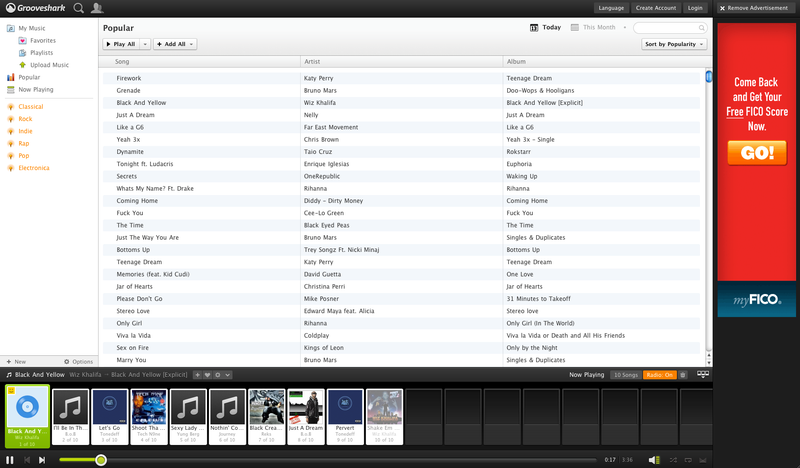Switch popular view to This Month

593,28
